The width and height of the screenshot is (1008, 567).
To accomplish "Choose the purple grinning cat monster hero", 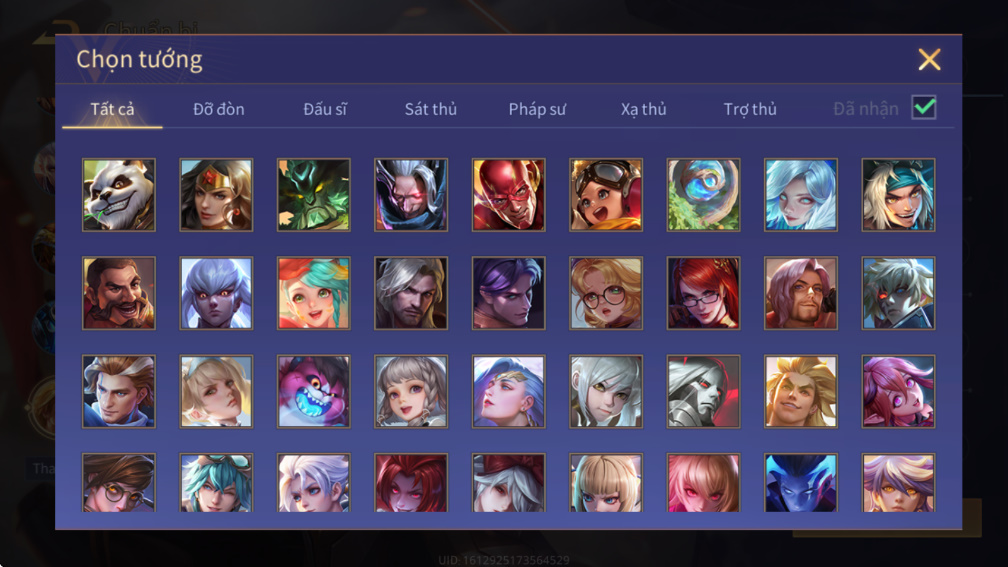I will coord(314,392).
